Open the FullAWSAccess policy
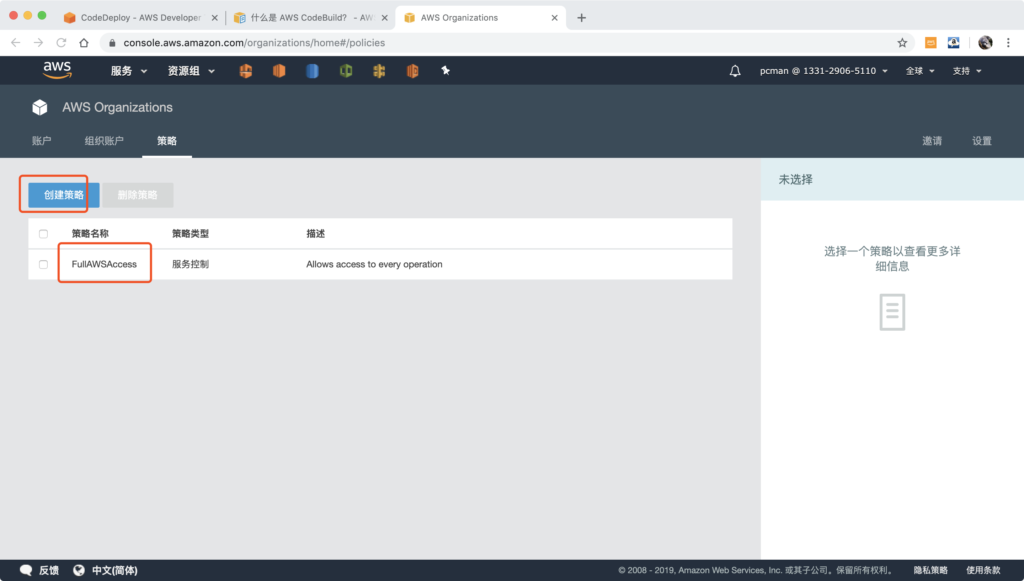This screenshot has height=581, width=1024. 104,264
